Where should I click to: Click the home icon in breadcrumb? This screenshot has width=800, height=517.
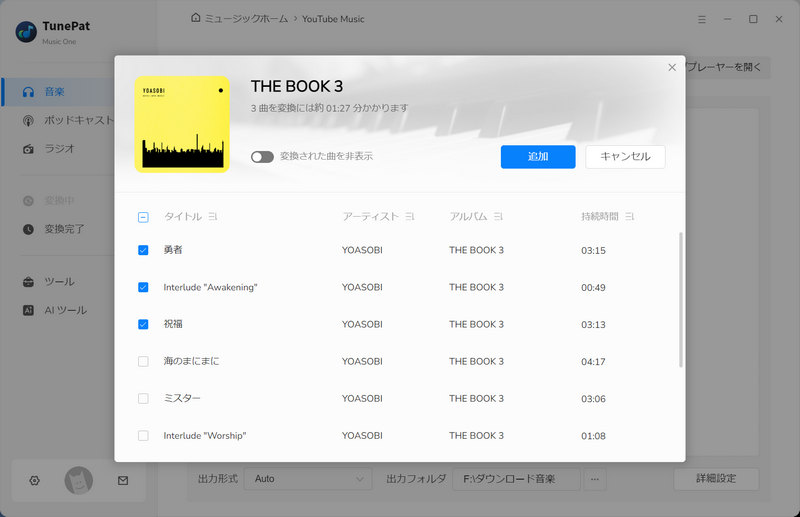[195, 18]
